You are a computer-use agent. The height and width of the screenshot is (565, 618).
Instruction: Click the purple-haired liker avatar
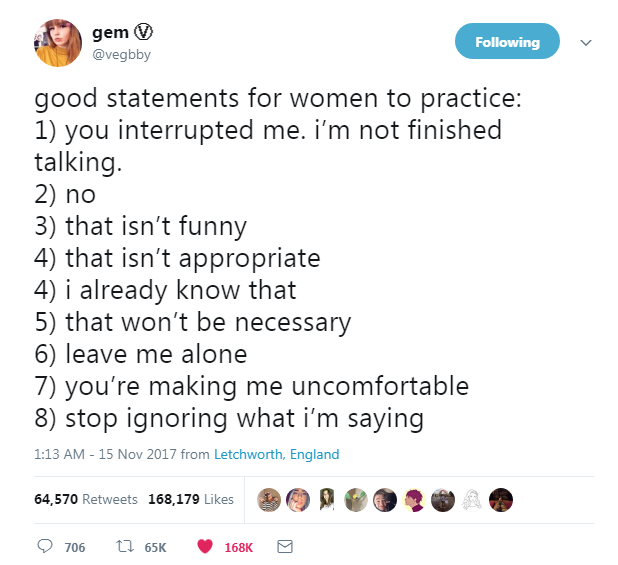(x=414, y=499)
